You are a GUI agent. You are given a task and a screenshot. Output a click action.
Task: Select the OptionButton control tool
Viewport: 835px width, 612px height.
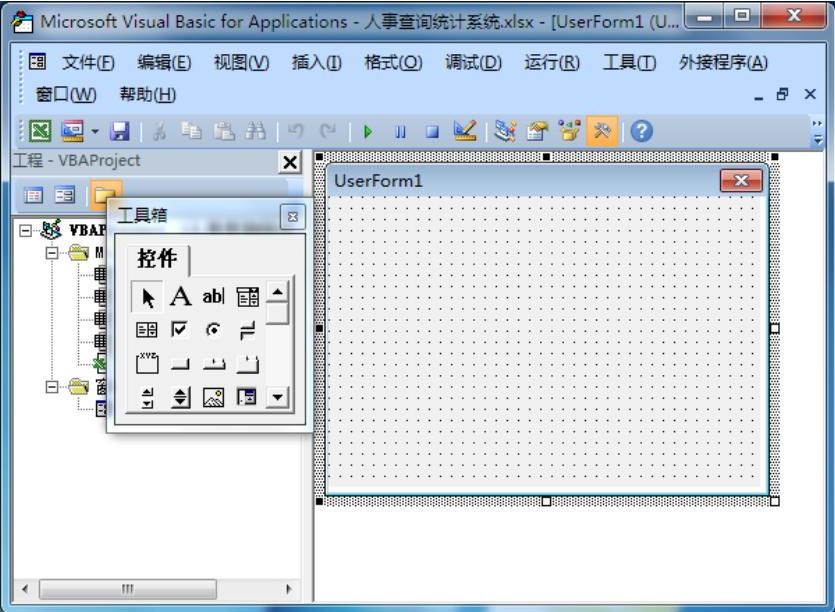pos(213,330)
